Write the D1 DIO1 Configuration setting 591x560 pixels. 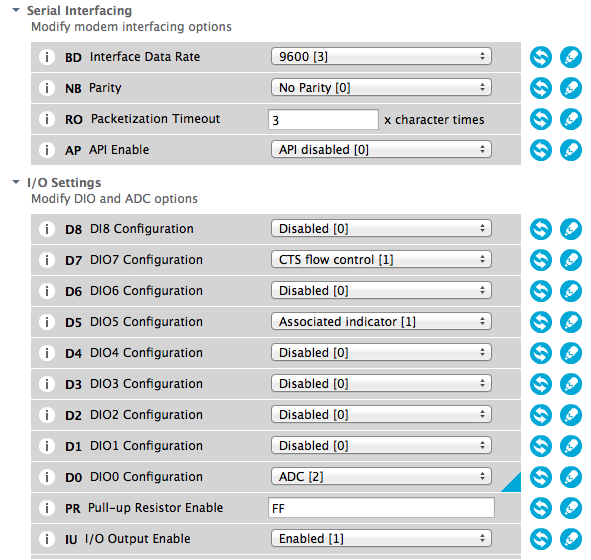point(571,446)
